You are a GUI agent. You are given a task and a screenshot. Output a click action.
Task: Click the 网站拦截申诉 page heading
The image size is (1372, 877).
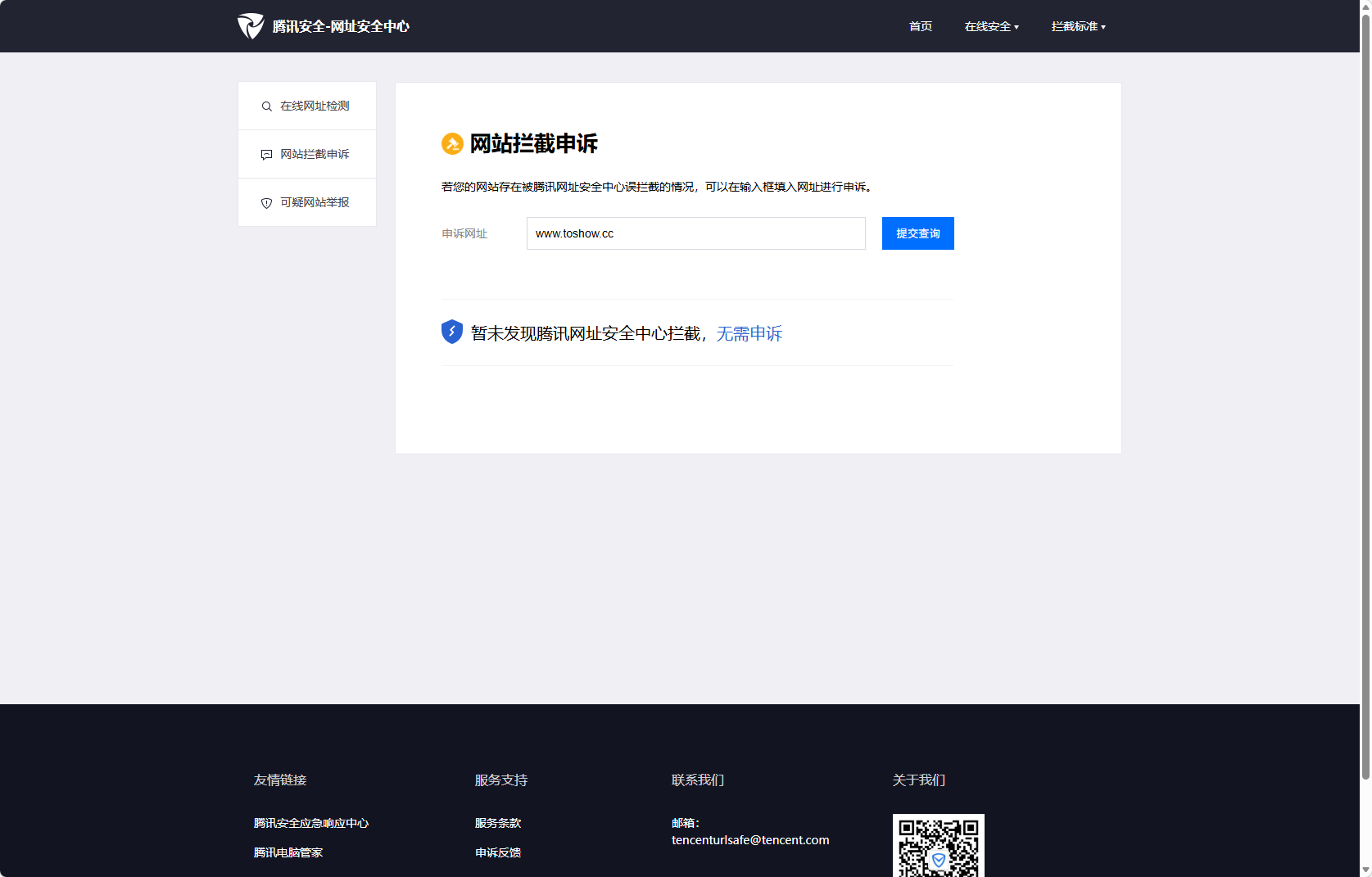pyautogui.click(x=534, y=143)
